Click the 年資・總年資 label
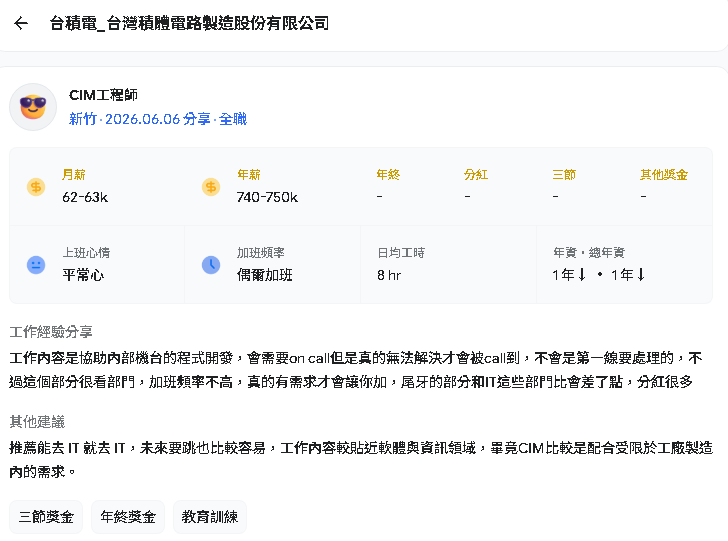 pyautogui.click(x=589, y=253)
